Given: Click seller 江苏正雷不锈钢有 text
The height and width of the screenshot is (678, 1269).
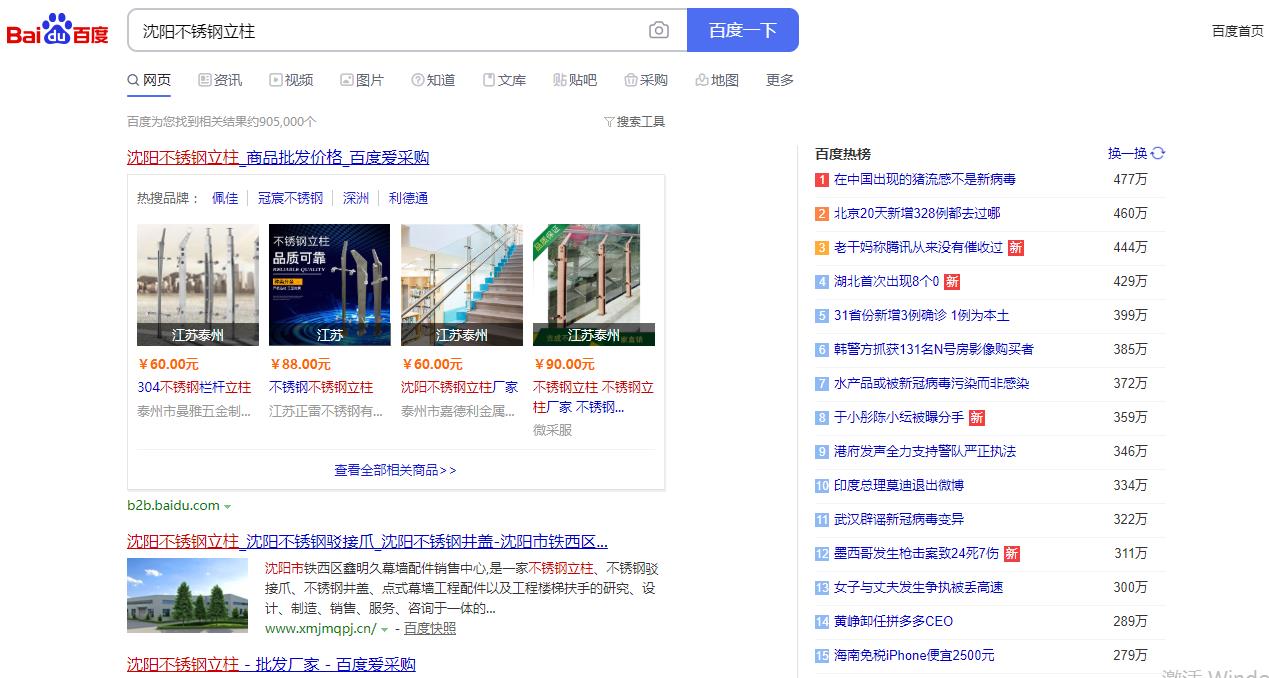Looking at the screenshot, I should click(x=326, y=411).
